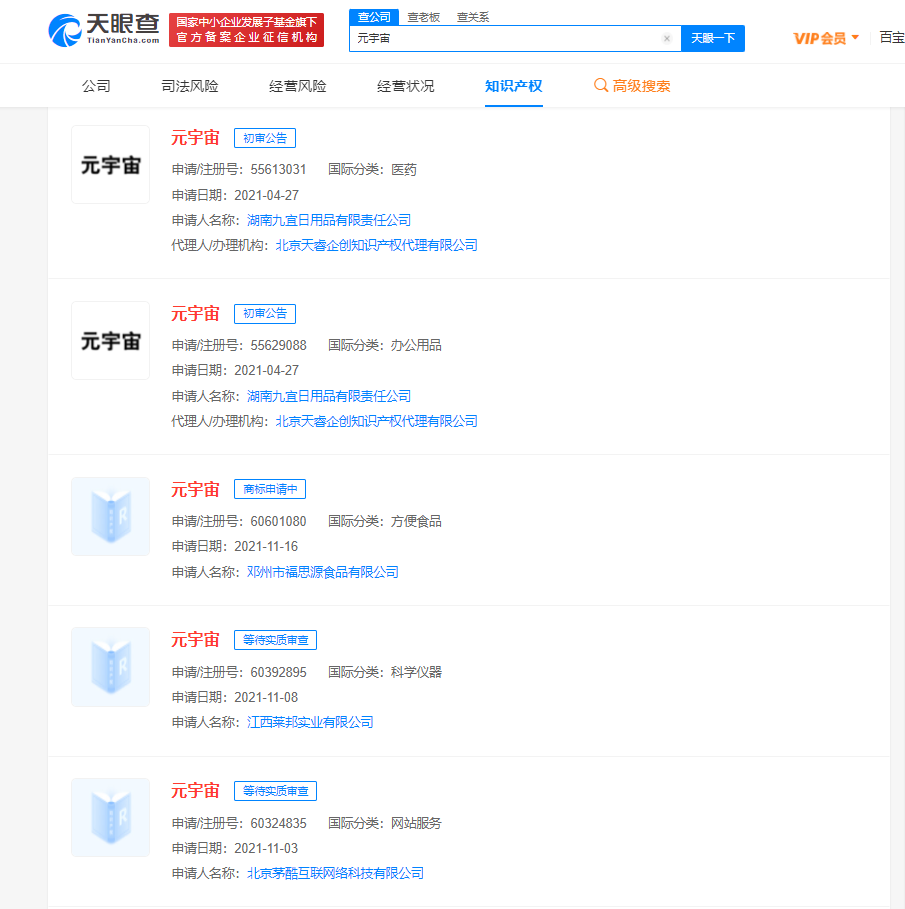This screenshot has height=909, width=905.
Task: Switch to the 经营风险 tab
Action: pyautogui.click(x=297, y=86)
